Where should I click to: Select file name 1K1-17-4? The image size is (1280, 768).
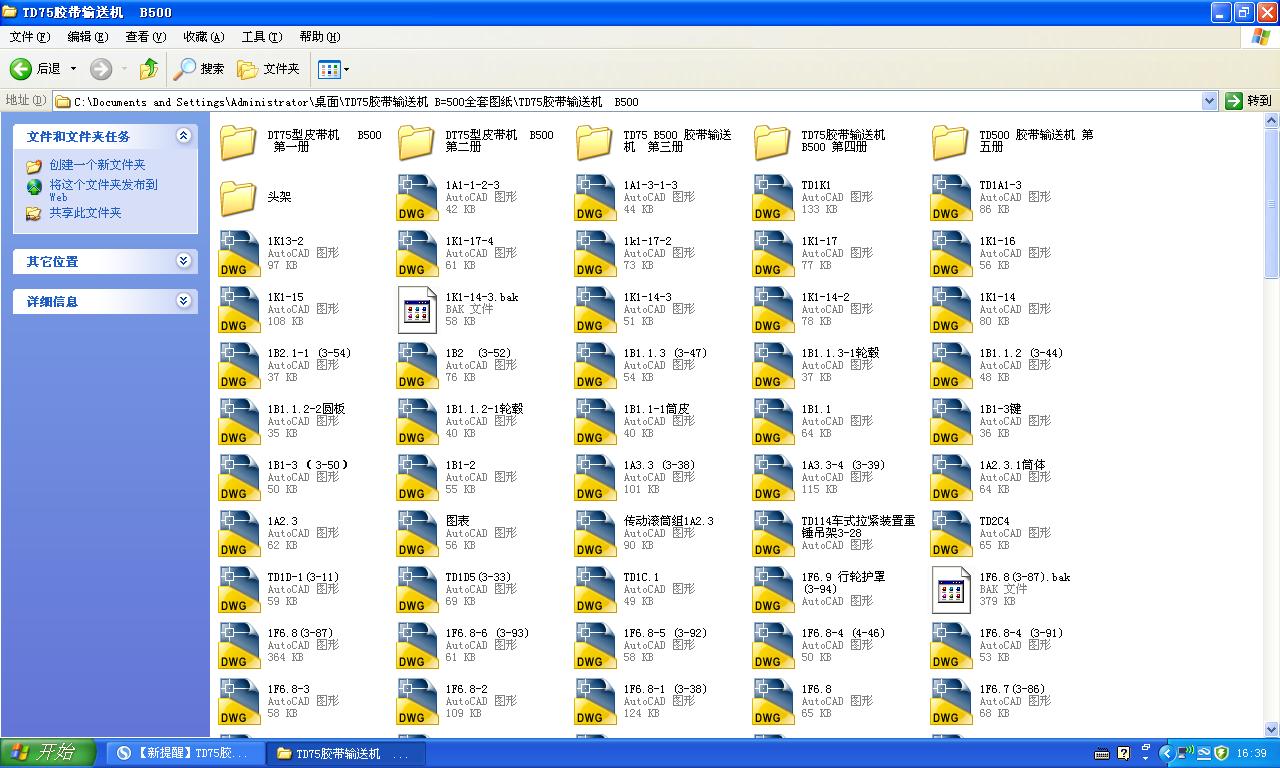(469, 241)
